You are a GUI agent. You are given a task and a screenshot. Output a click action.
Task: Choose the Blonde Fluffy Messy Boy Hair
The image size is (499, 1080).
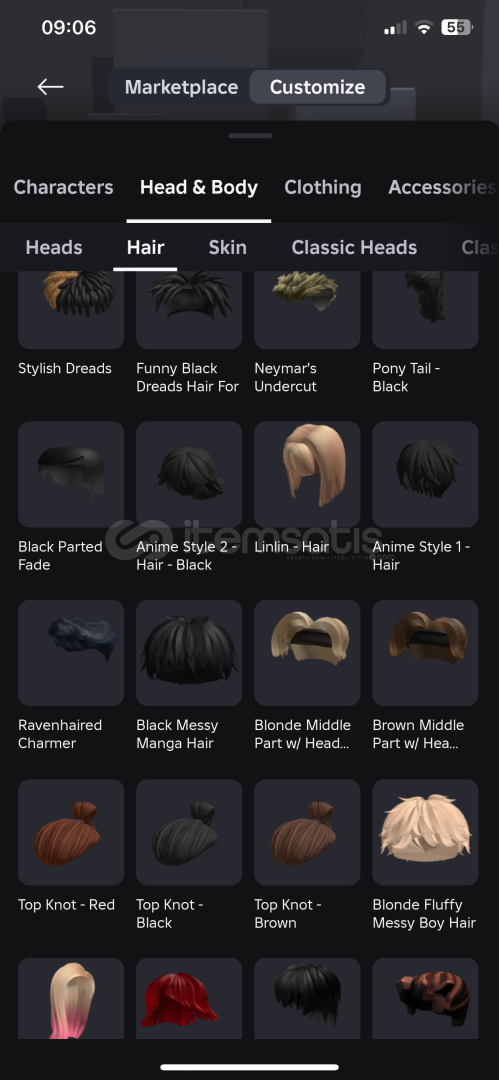[x=425, y=832]
